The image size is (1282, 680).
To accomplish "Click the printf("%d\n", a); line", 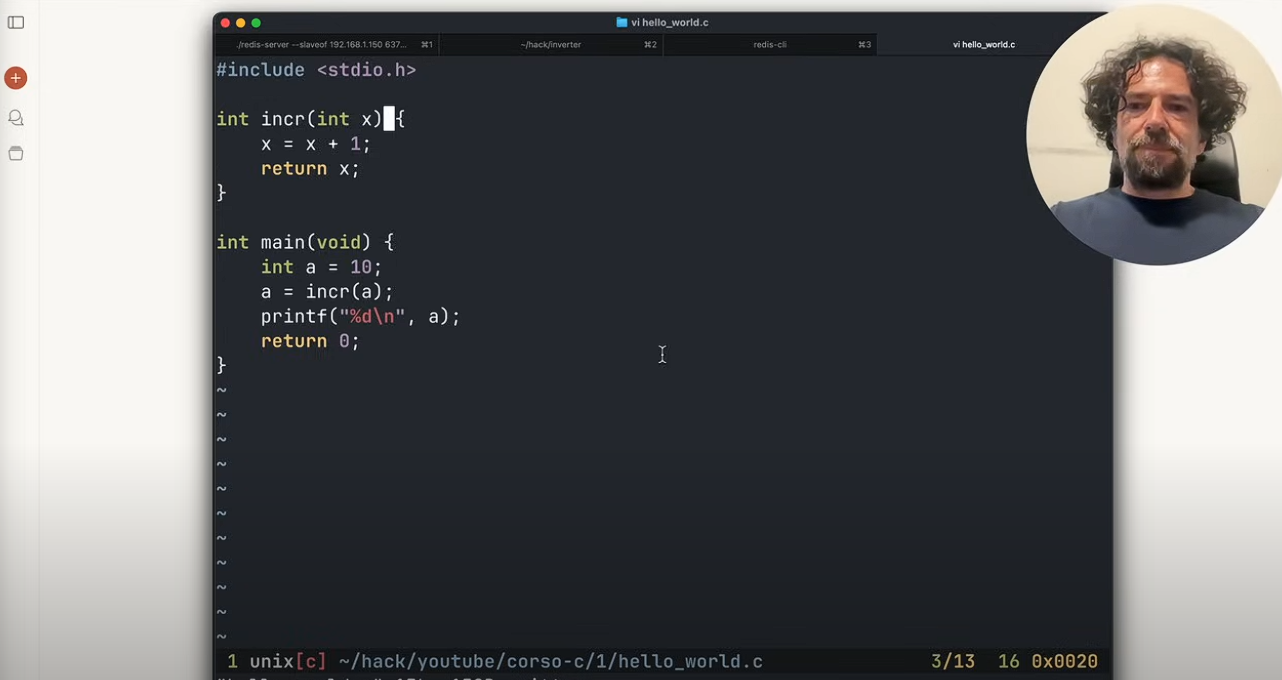I will coord(360,317).
